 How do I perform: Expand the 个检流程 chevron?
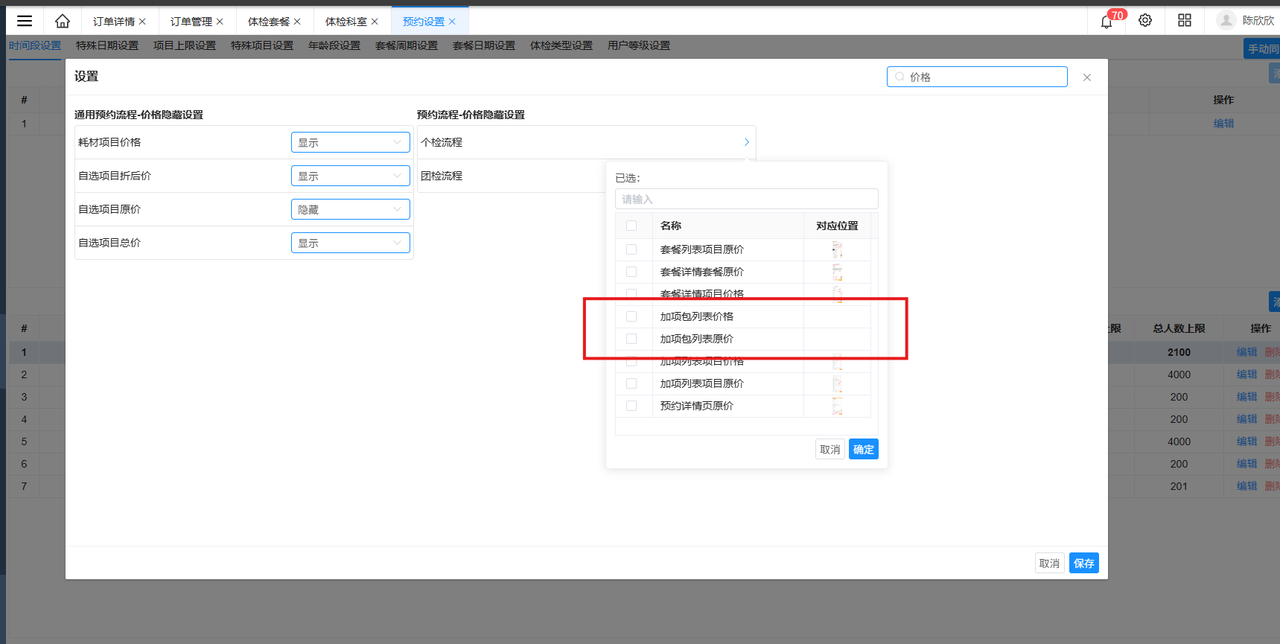[x=746, y=143]
